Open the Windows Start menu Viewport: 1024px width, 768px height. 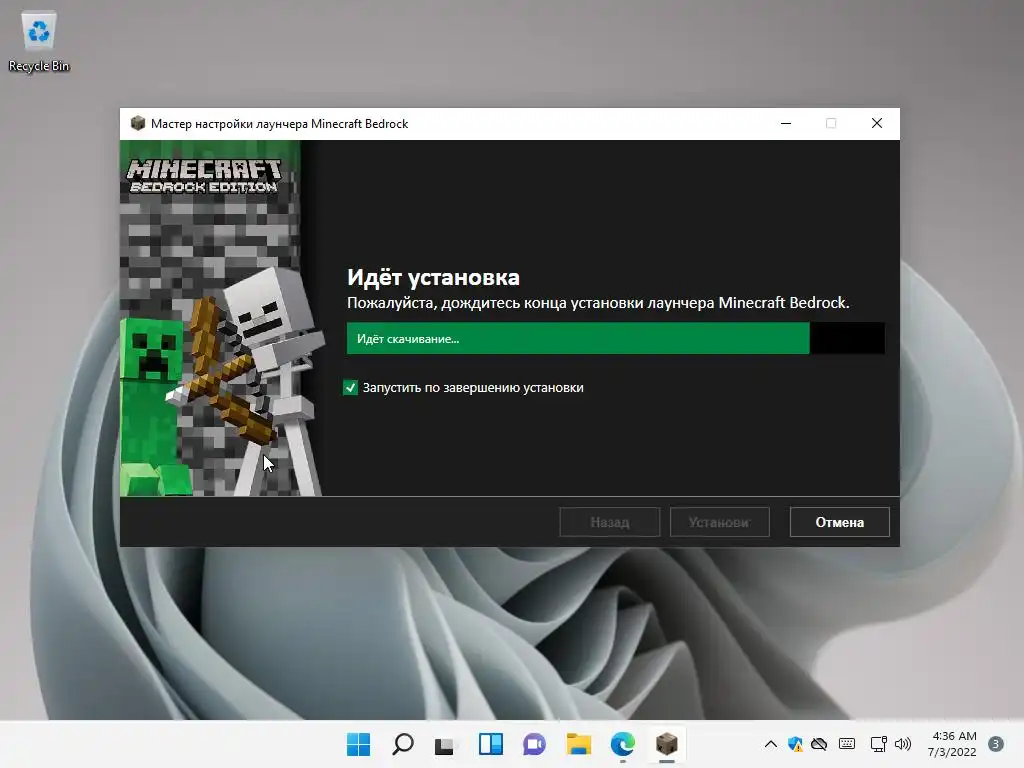[358, 744]
